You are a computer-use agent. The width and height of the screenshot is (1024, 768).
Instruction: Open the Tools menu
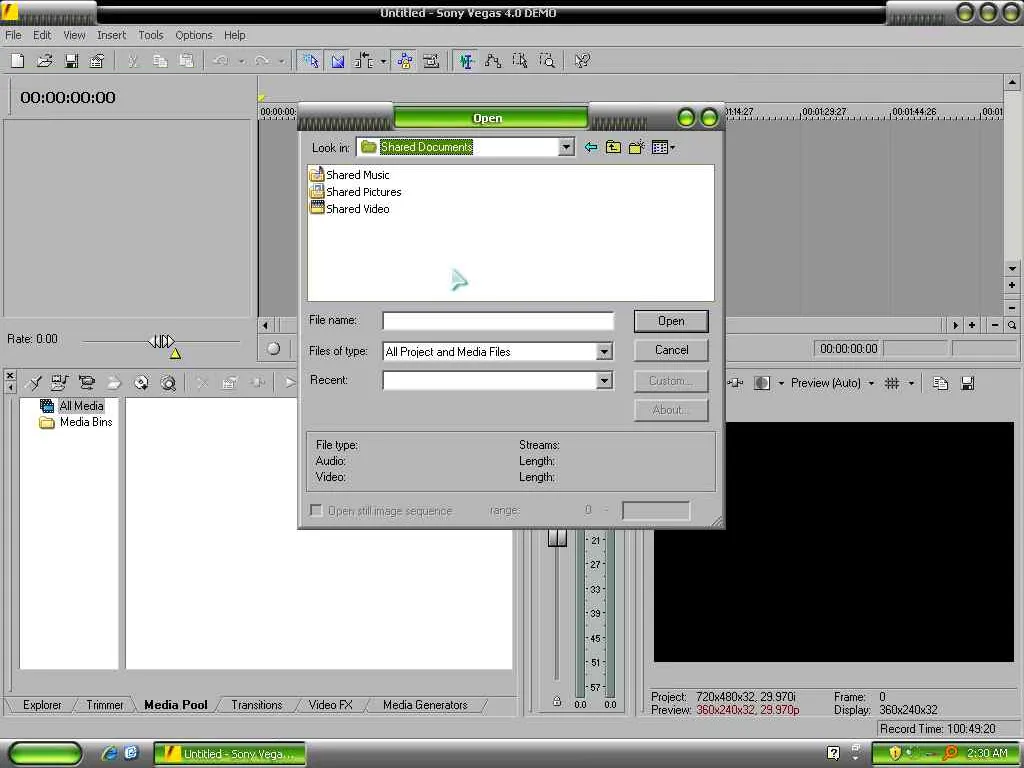150,35
